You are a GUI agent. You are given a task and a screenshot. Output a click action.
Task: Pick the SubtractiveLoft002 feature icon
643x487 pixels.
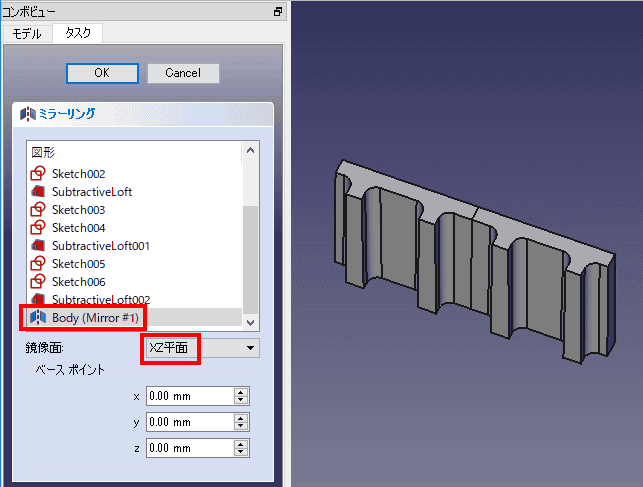[38, 299]
